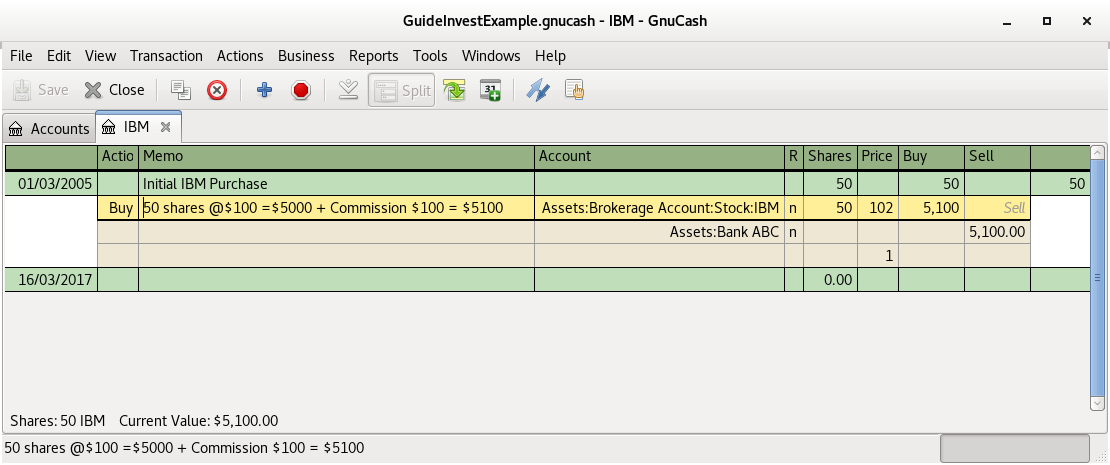Open the Assets:Brokerage Account:Stock:IBM account cell
1110x465 pixels.
[x=659, y=208]
